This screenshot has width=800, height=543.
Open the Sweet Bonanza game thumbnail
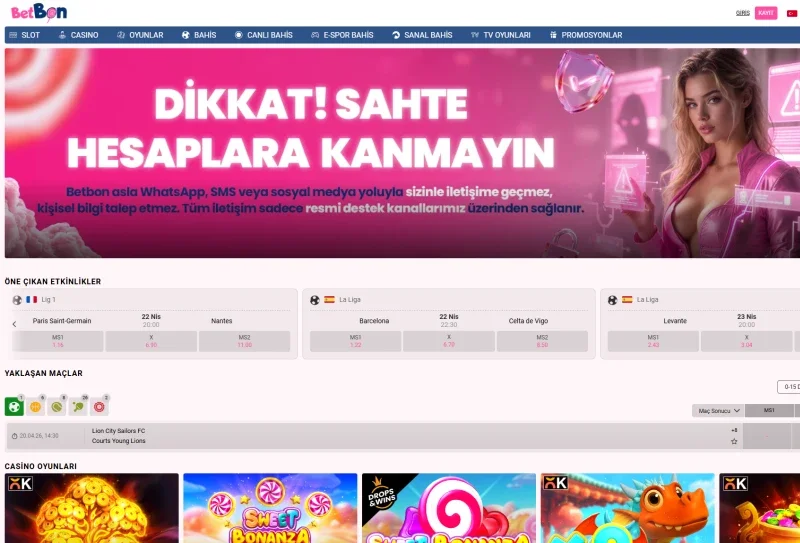pyautogui.click(x=270, y=508)
